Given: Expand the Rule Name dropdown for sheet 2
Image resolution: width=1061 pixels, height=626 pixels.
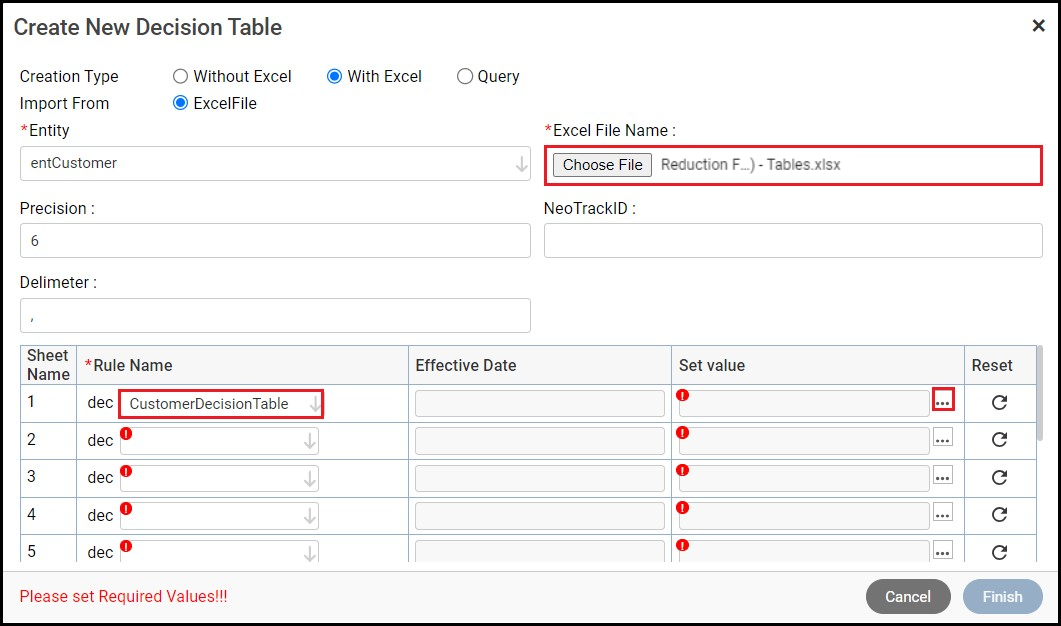Looking at the screenshot, I should point(310,441).
